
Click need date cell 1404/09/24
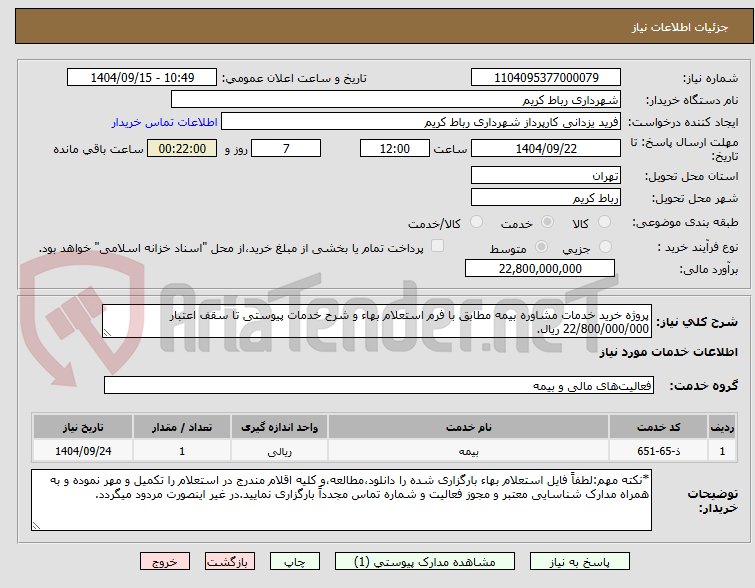tap(83, 451)
